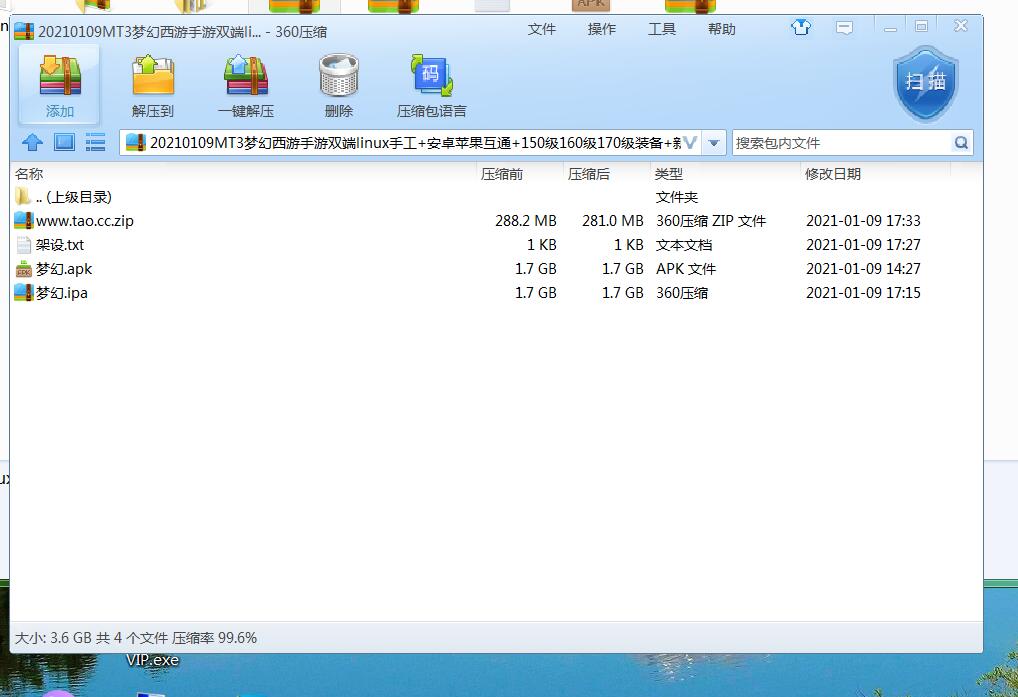Open the 帮助 (Help) menu
This screenshot has height=697, width=1018.
722,29
